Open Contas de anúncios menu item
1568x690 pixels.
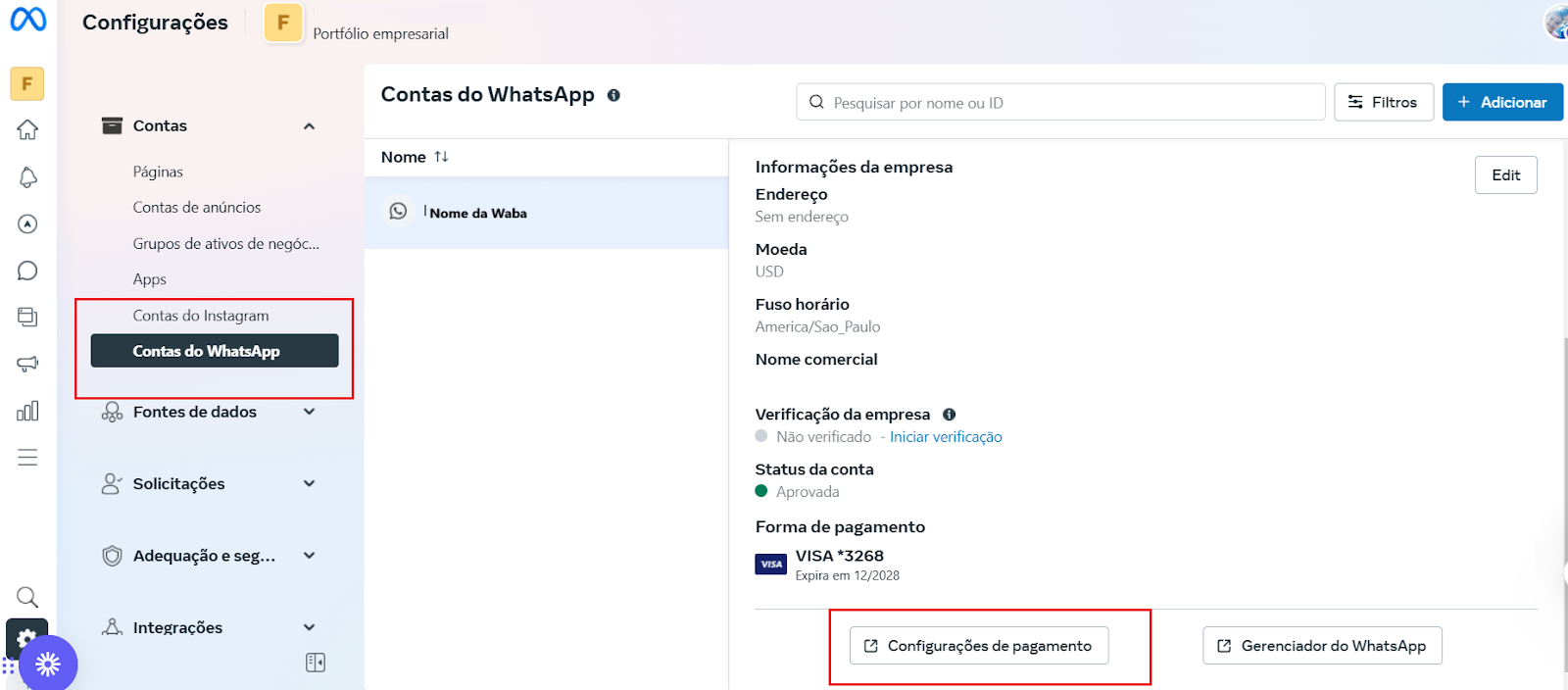click(197, 208)
